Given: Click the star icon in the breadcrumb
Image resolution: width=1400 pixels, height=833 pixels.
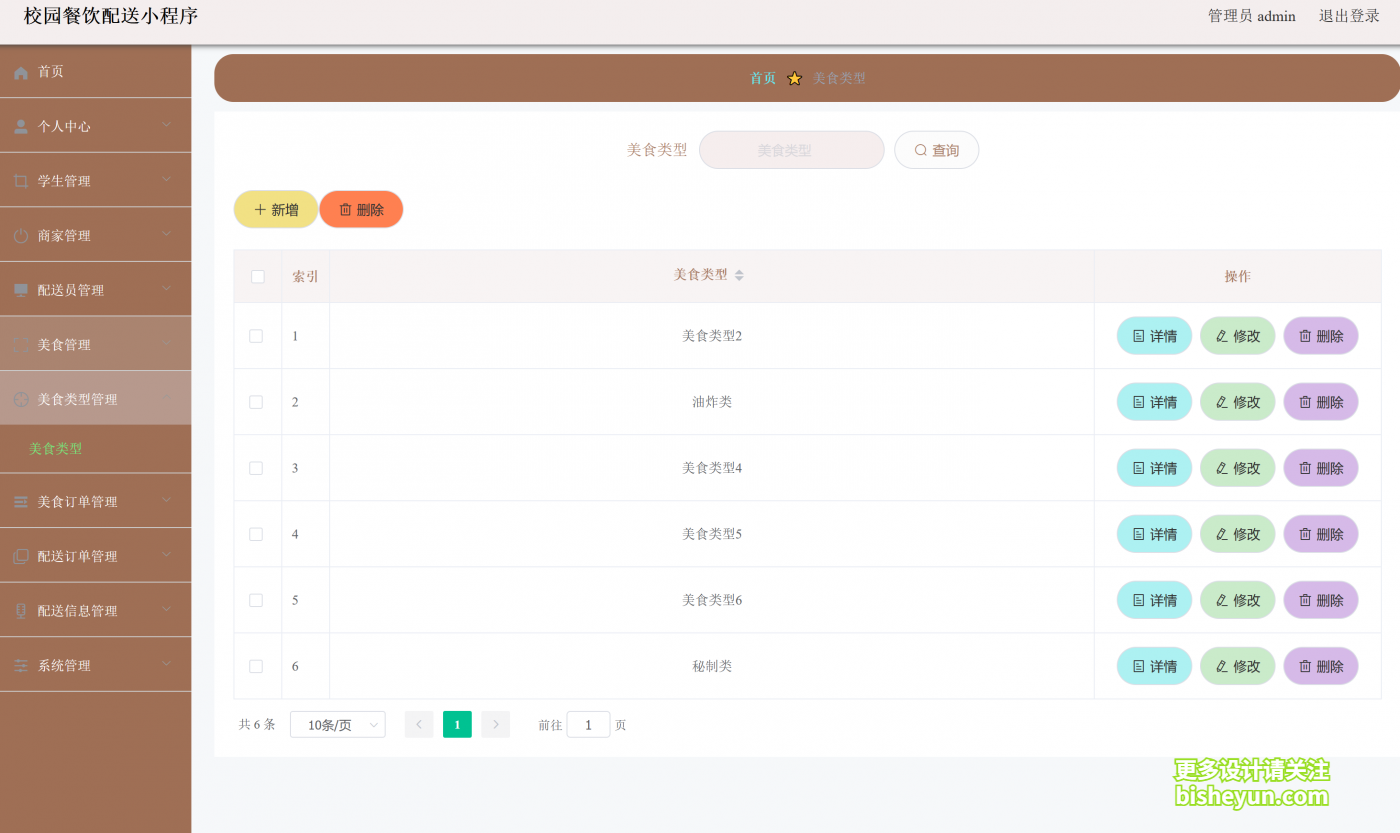Looking at the screenshot, I should click(794, 78).
